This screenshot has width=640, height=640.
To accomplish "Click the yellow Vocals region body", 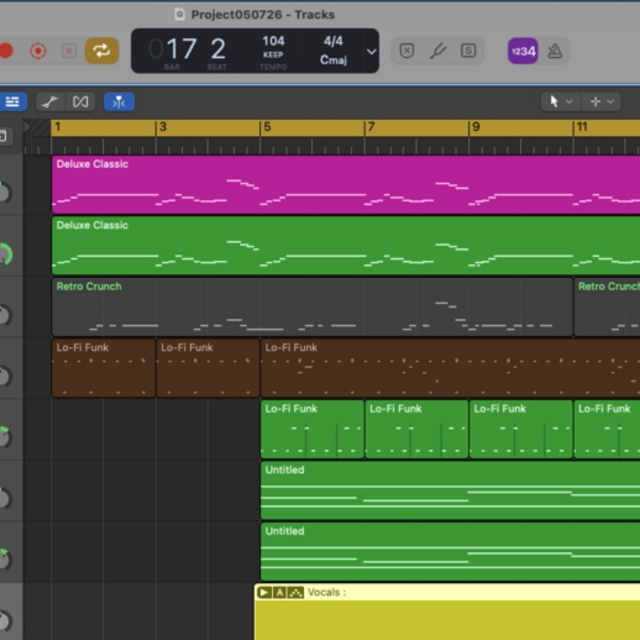I will (447, 620).
